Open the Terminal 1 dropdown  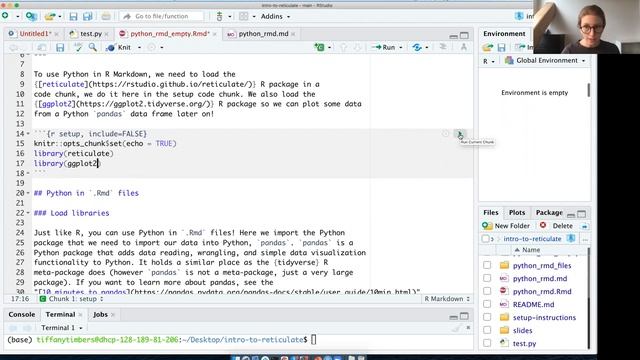tap(62, 328)
